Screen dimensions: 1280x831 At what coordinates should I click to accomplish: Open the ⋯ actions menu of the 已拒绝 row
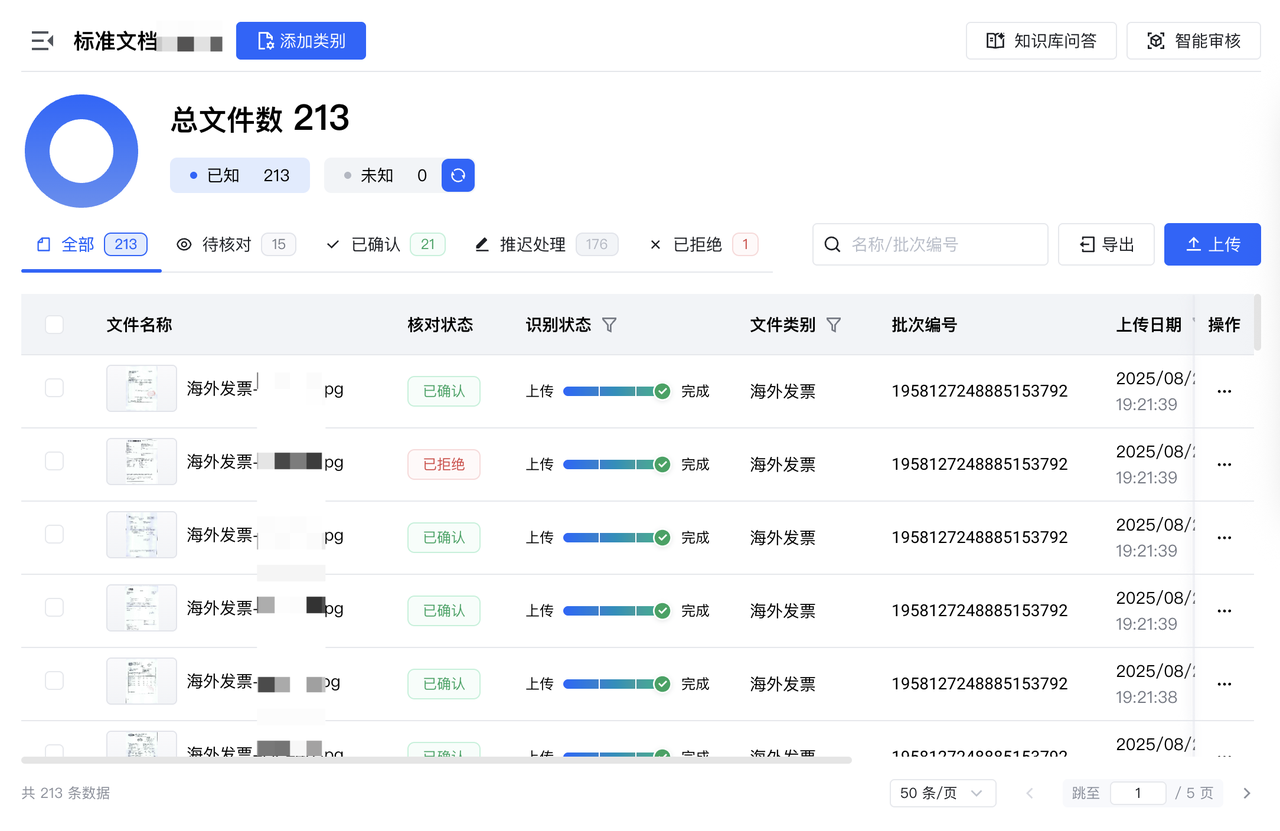tap(1224, 464)
